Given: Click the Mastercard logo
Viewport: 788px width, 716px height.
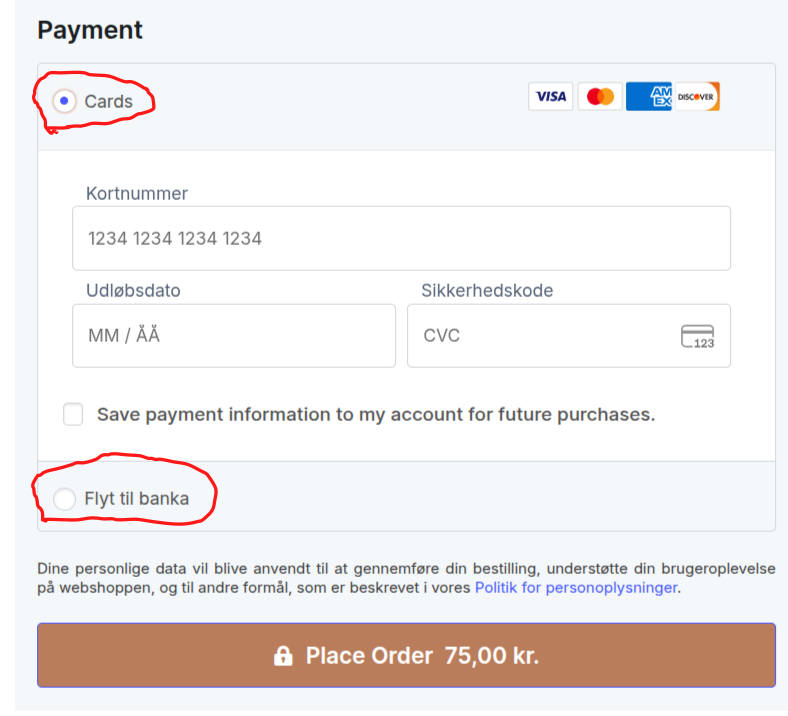Looking at the screenshot, I should coord(600,97).
